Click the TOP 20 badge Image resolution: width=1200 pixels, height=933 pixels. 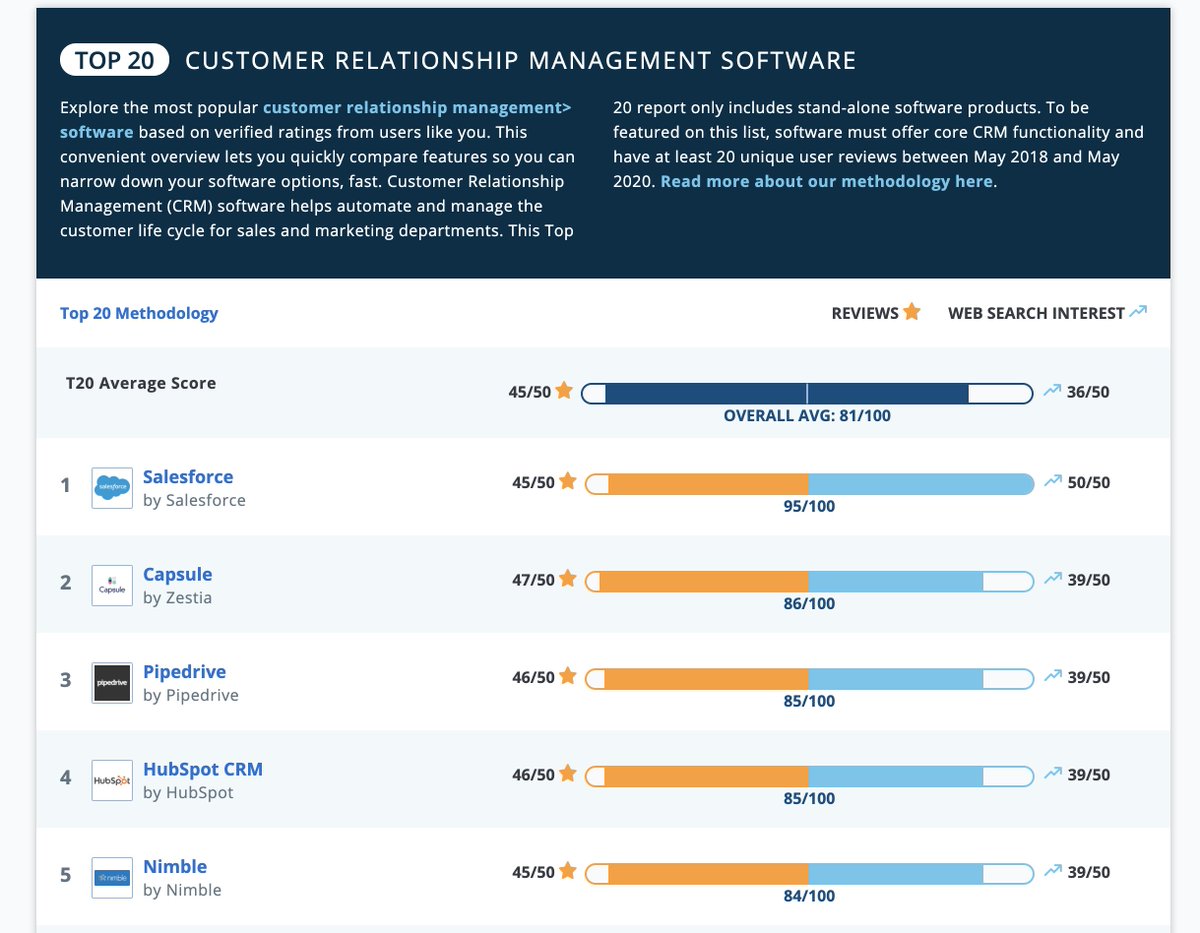pos(114,60)
